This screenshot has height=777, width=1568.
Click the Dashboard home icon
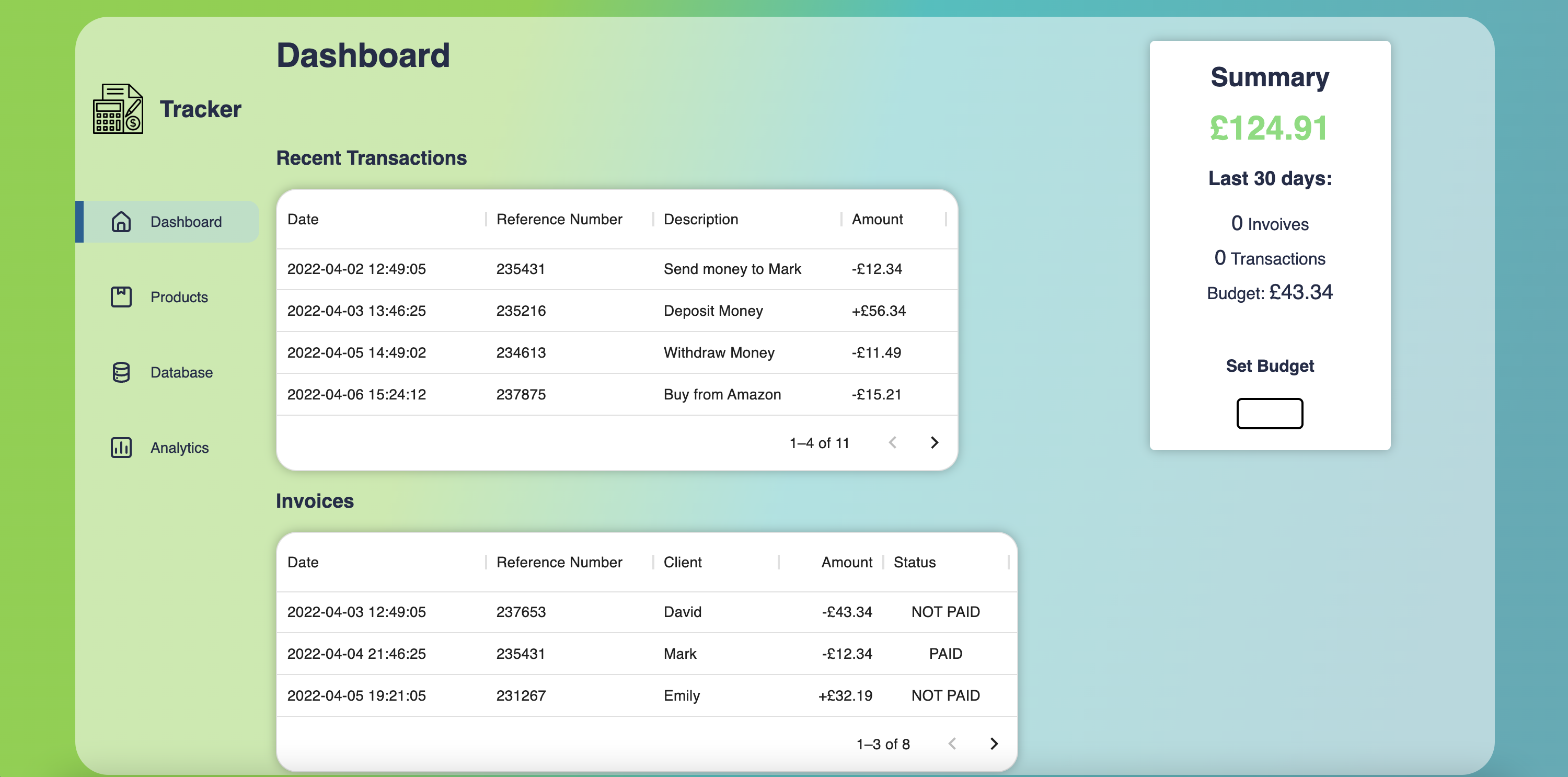(121, 222)
